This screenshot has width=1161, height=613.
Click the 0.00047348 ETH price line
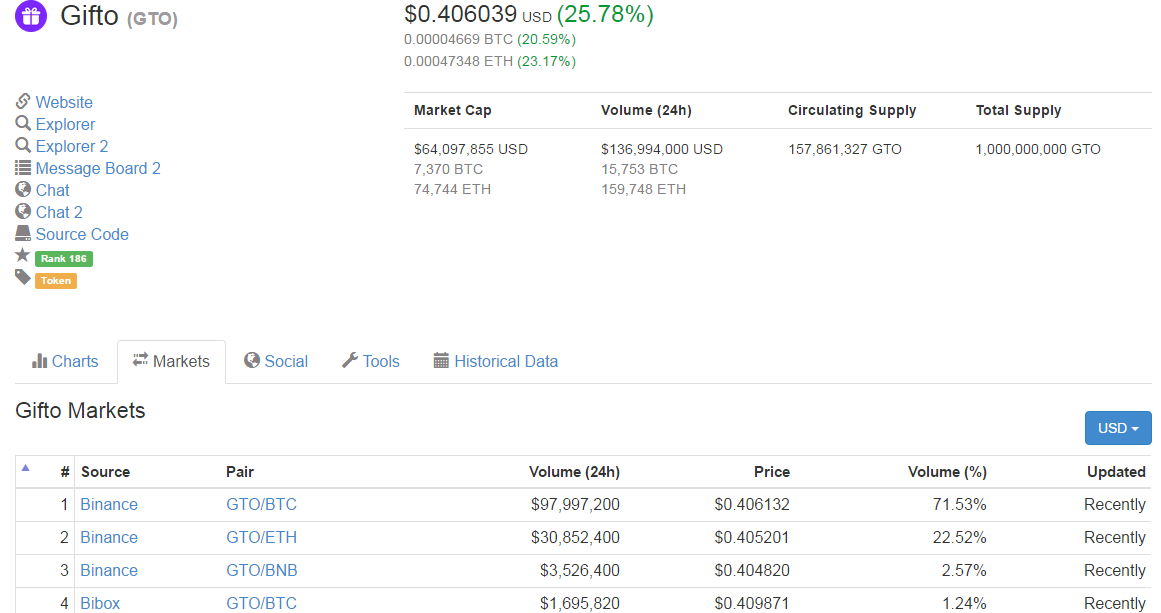489,61
